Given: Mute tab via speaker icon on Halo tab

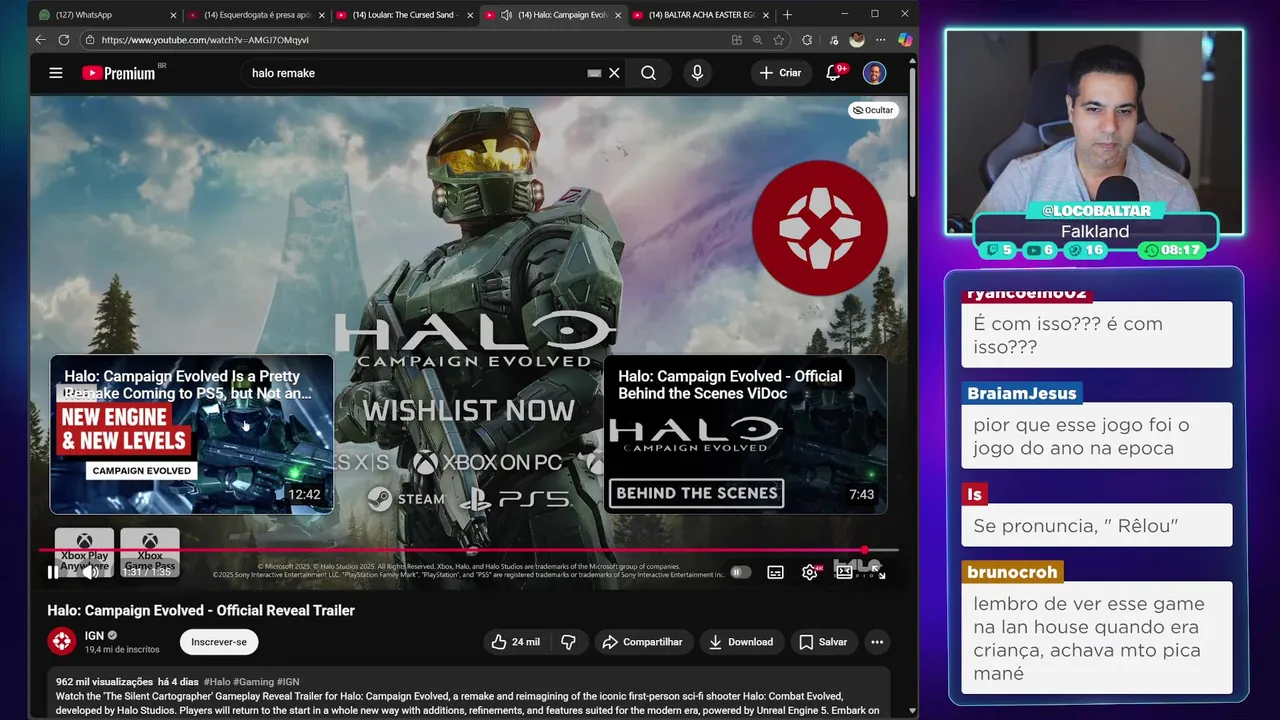Looking at the screenshot, I should click(x=506, y=15).
